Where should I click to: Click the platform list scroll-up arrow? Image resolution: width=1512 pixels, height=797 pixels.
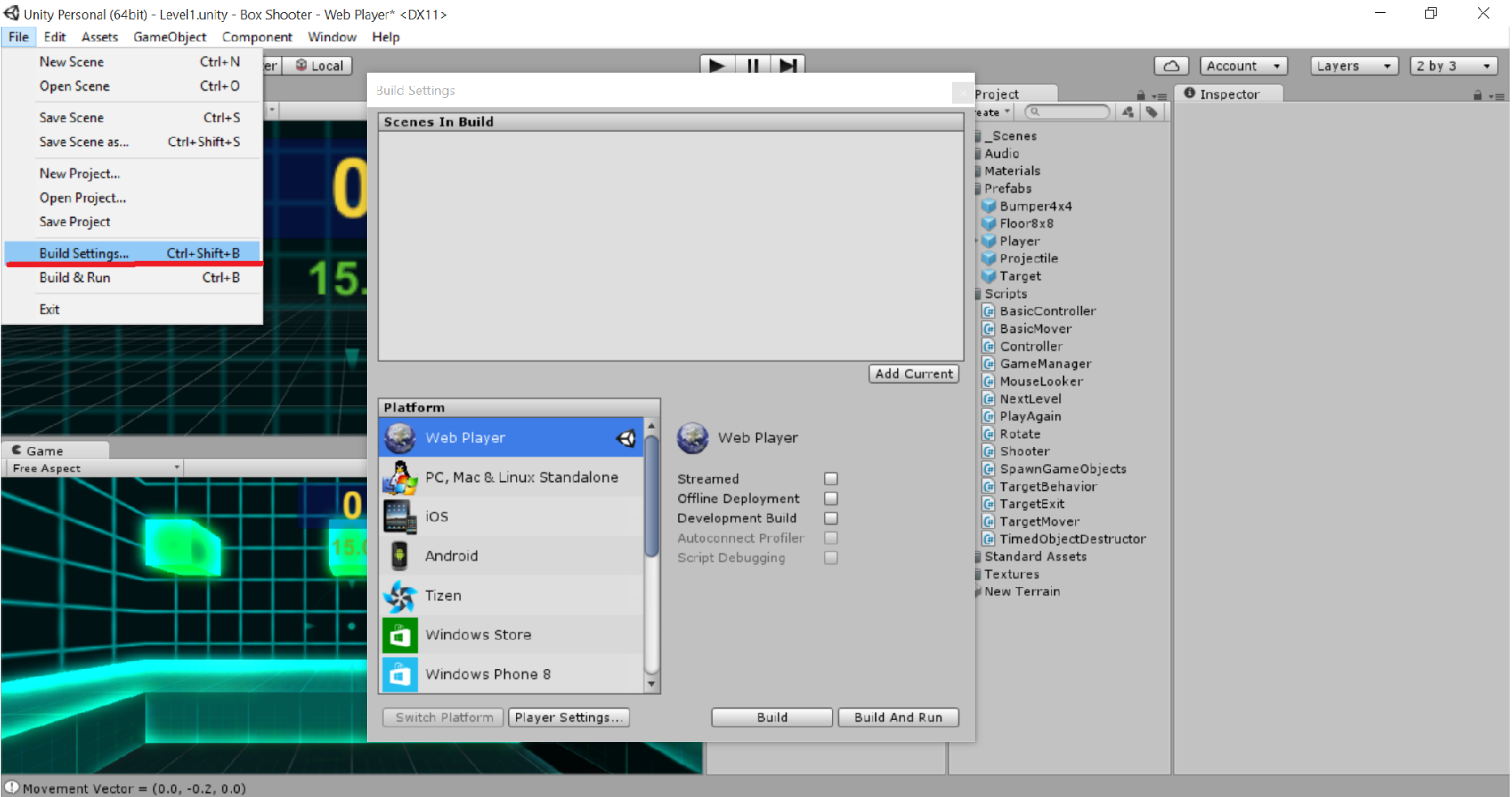(x=651, y=426)
